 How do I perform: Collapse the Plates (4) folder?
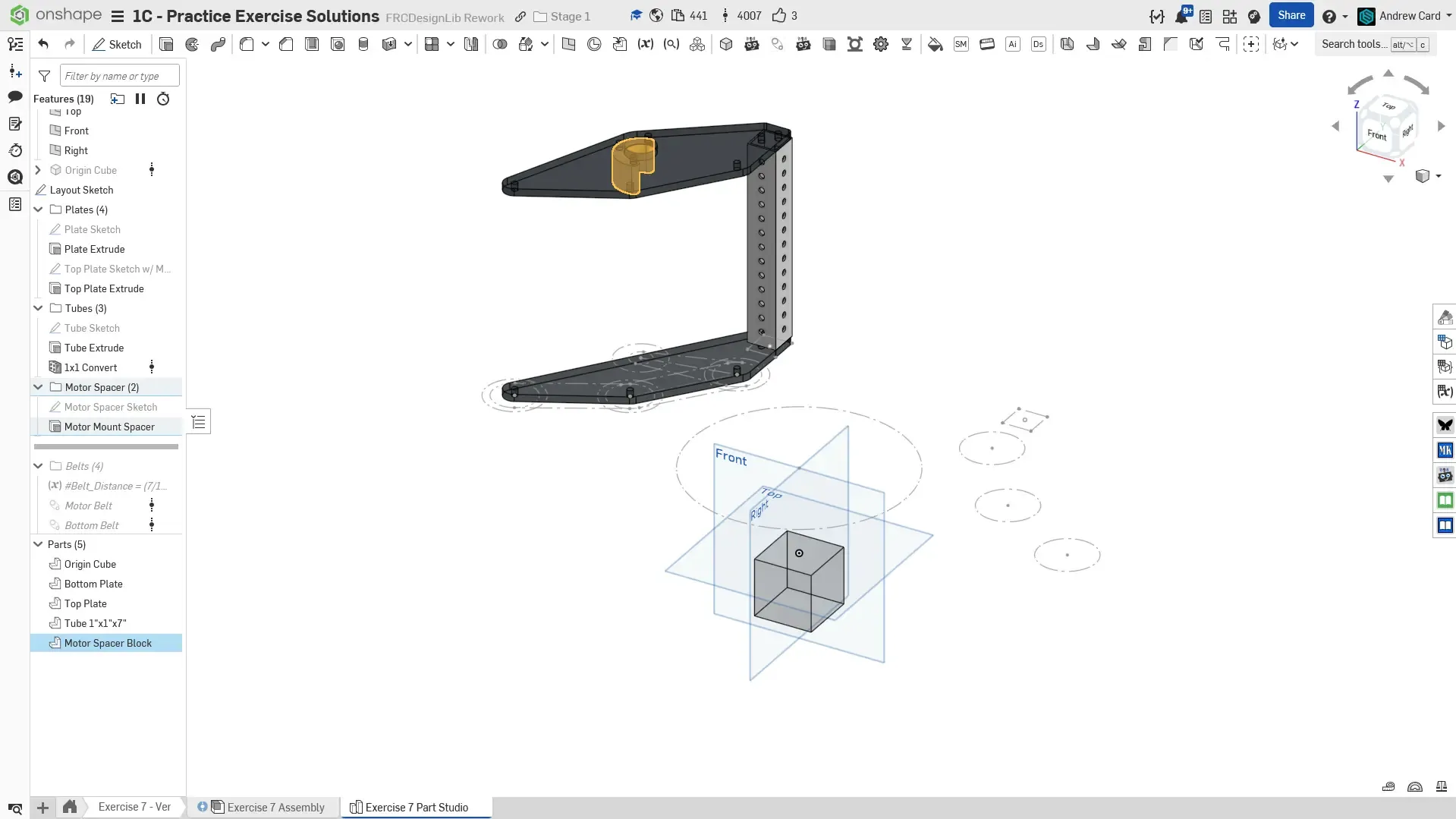38,209
